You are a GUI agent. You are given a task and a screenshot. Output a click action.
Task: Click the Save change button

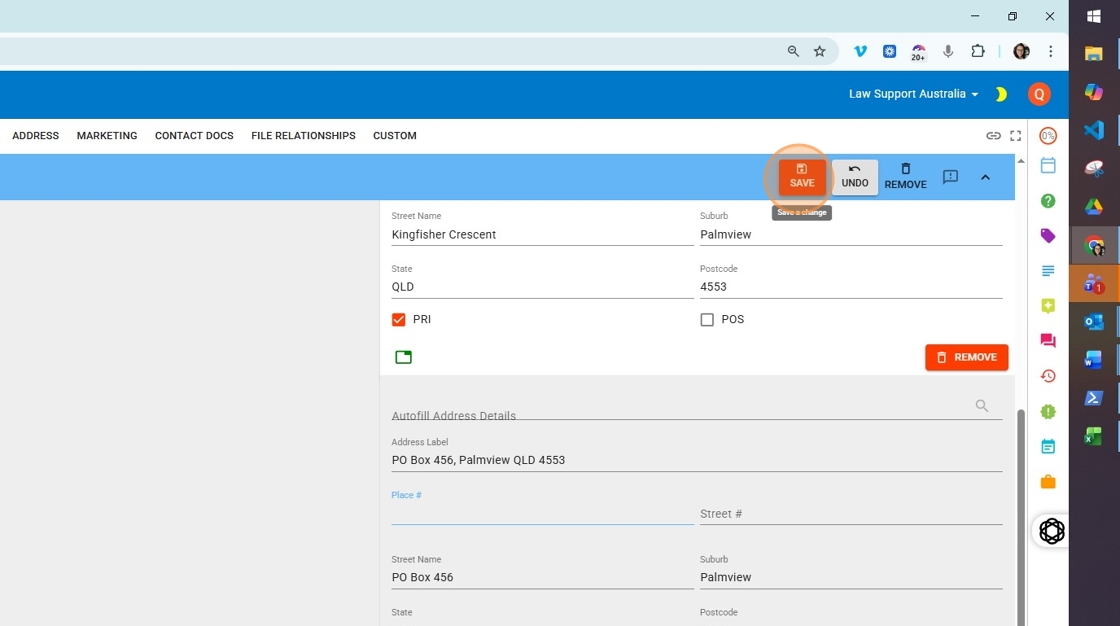click(x=802, y=177)
